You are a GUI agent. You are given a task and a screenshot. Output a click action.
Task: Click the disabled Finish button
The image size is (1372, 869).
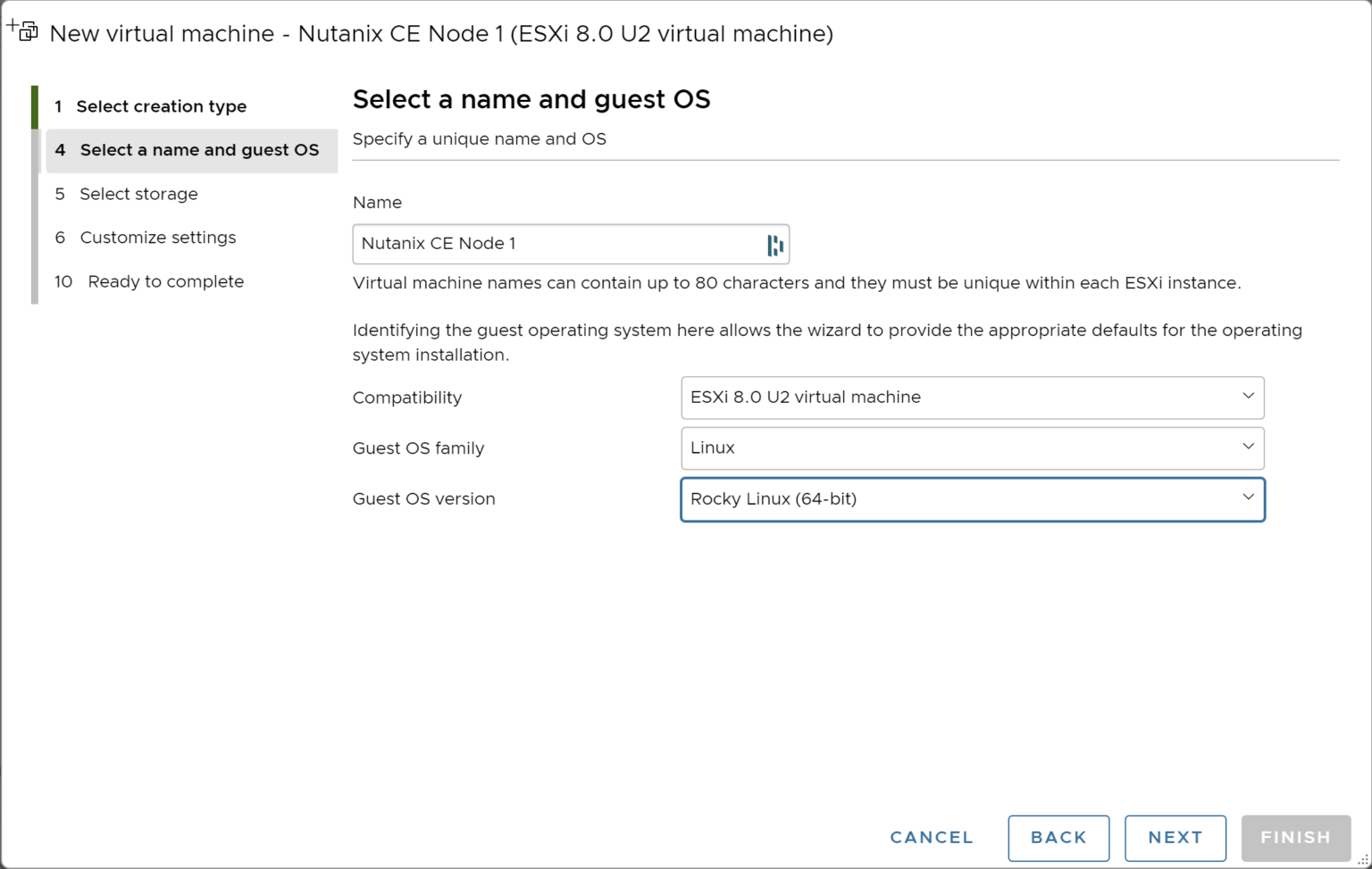click(x=1296, y=838)
